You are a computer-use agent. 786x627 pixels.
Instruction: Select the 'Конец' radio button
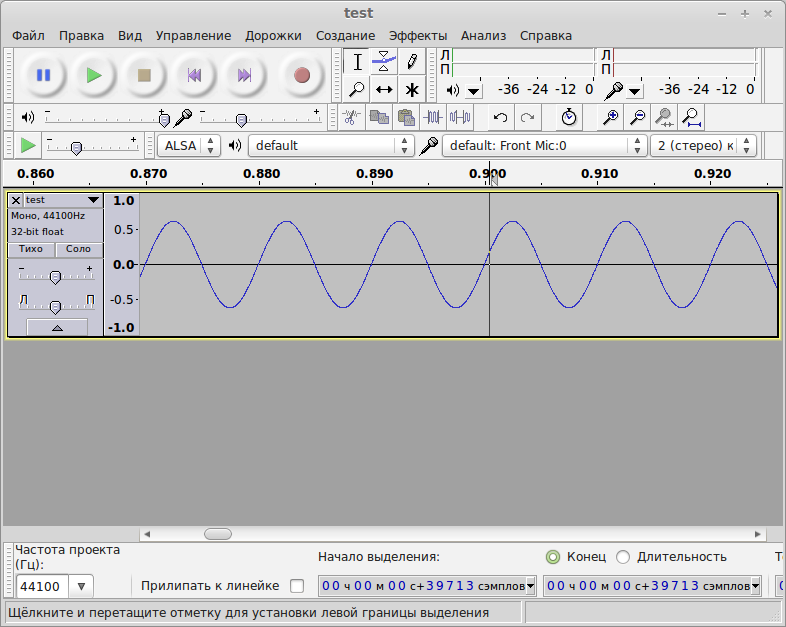click(x=553, y=557)
